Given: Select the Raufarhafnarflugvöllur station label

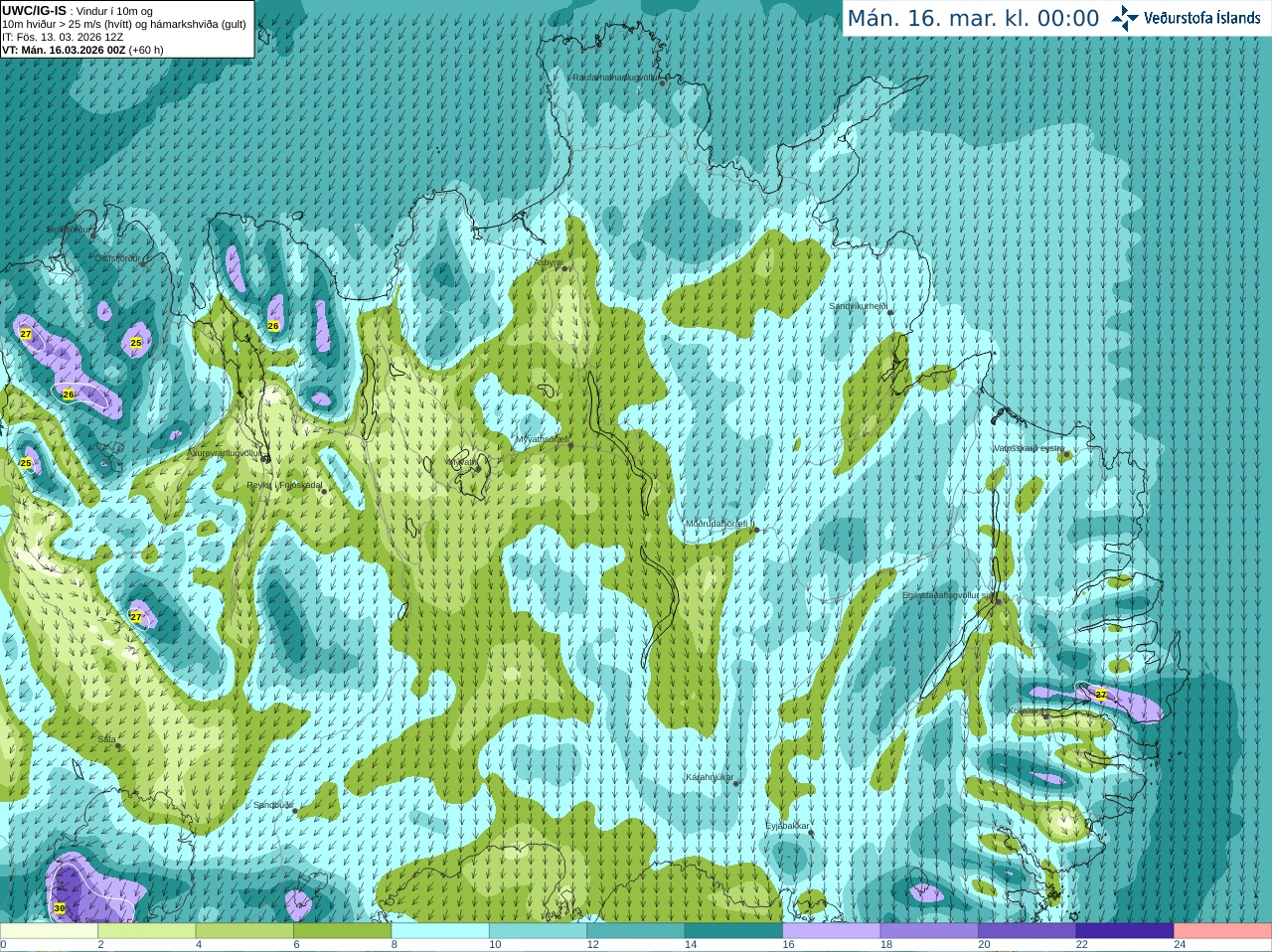Looking at the screenshot, I should (x=616, y=77).
